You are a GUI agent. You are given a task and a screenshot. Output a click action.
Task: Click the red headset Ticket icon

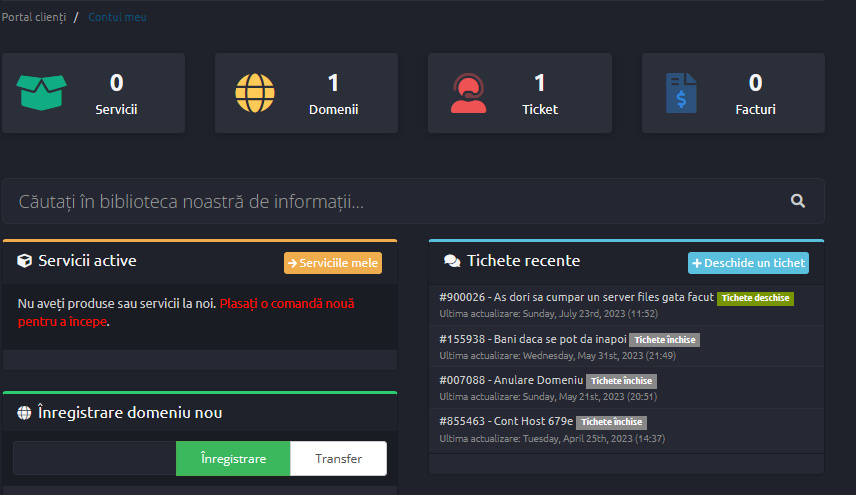[x=468, y=93]
